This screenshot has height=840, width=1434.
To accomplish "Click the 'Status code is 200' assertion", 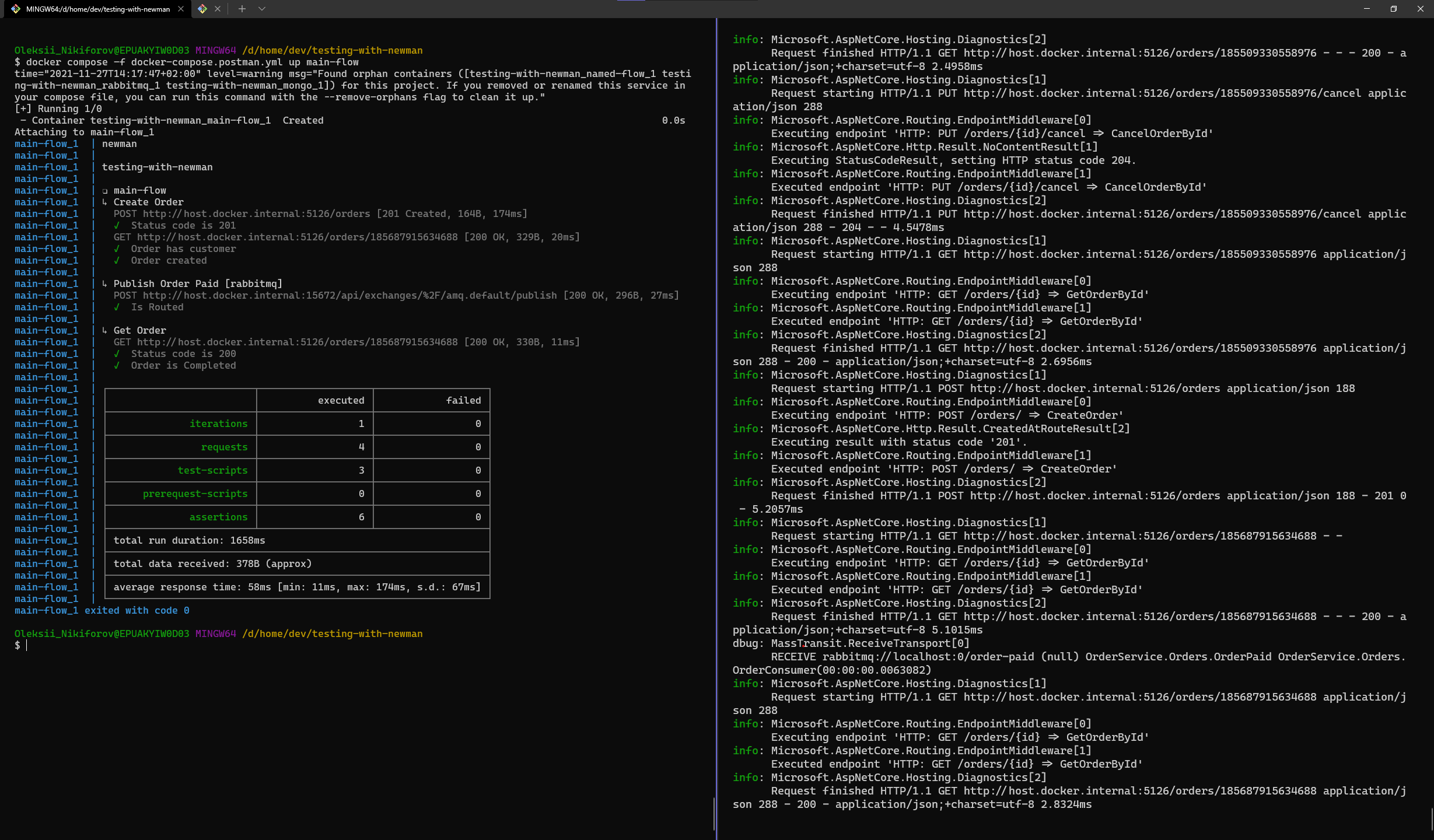I will pos(183,353).
